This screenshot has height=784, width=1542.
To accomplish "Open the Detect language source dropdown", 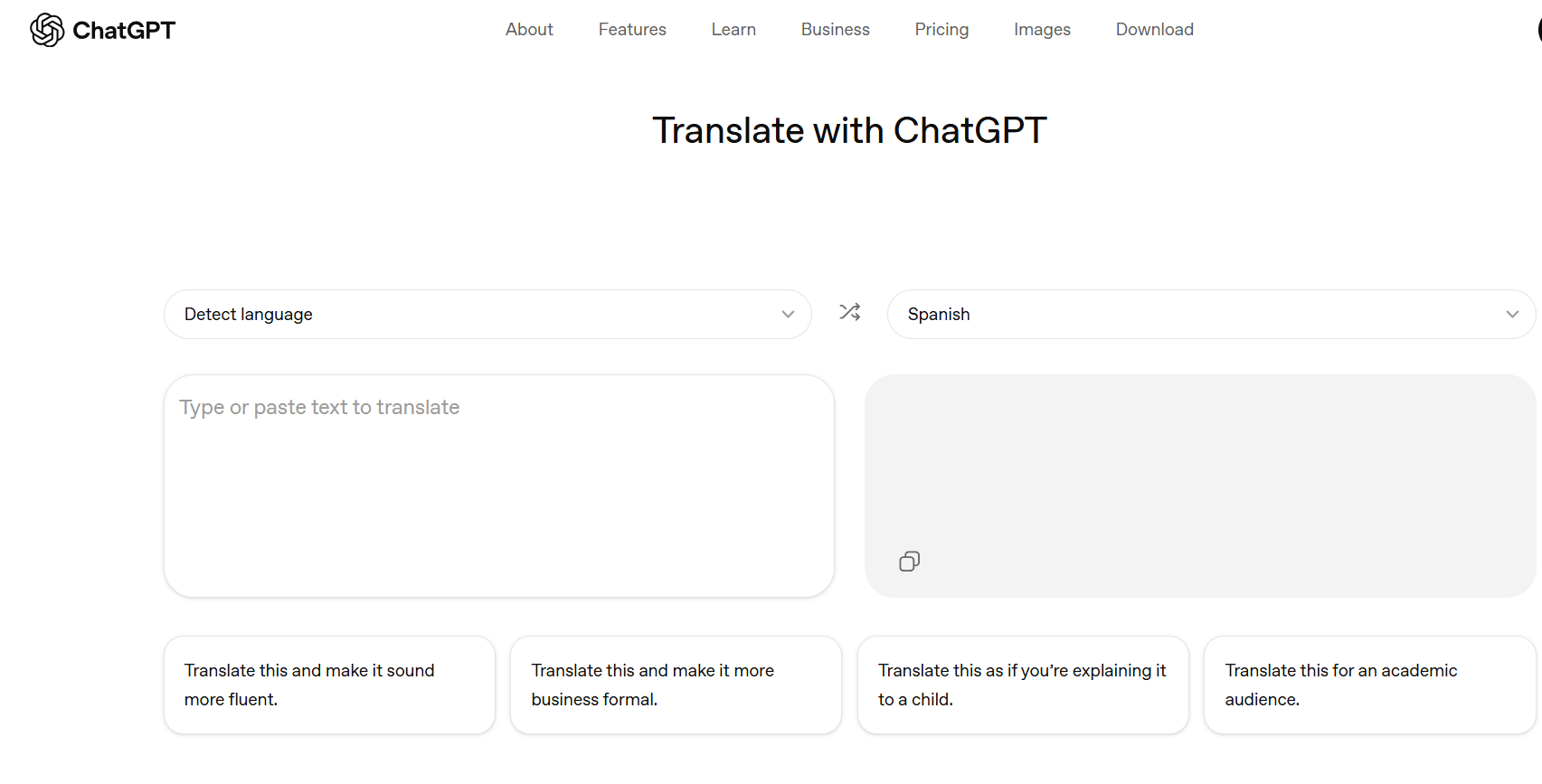I will pyautogui.click(x=487, y=314).
